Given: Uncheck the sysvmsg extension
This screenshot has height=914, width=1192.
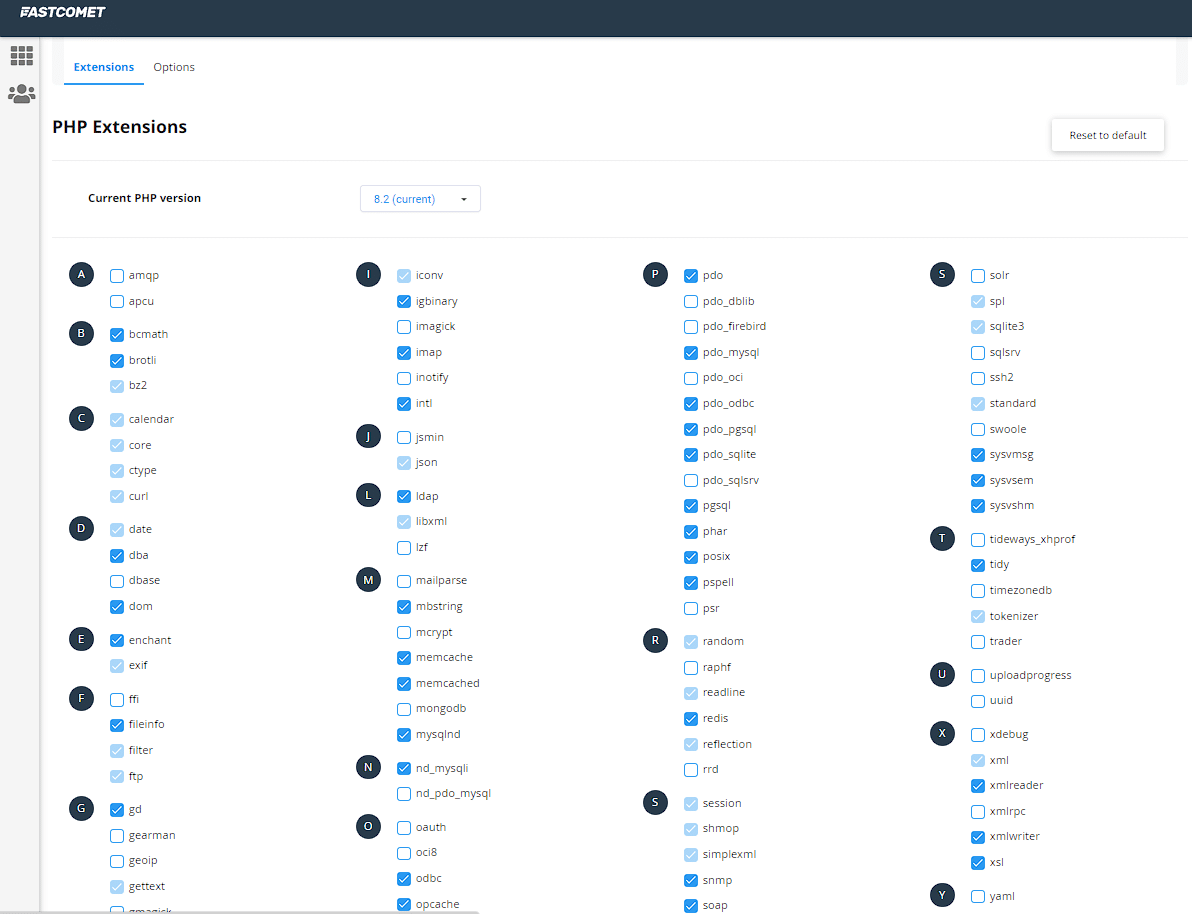Looking at the screenshot, I should coord(978,455).
